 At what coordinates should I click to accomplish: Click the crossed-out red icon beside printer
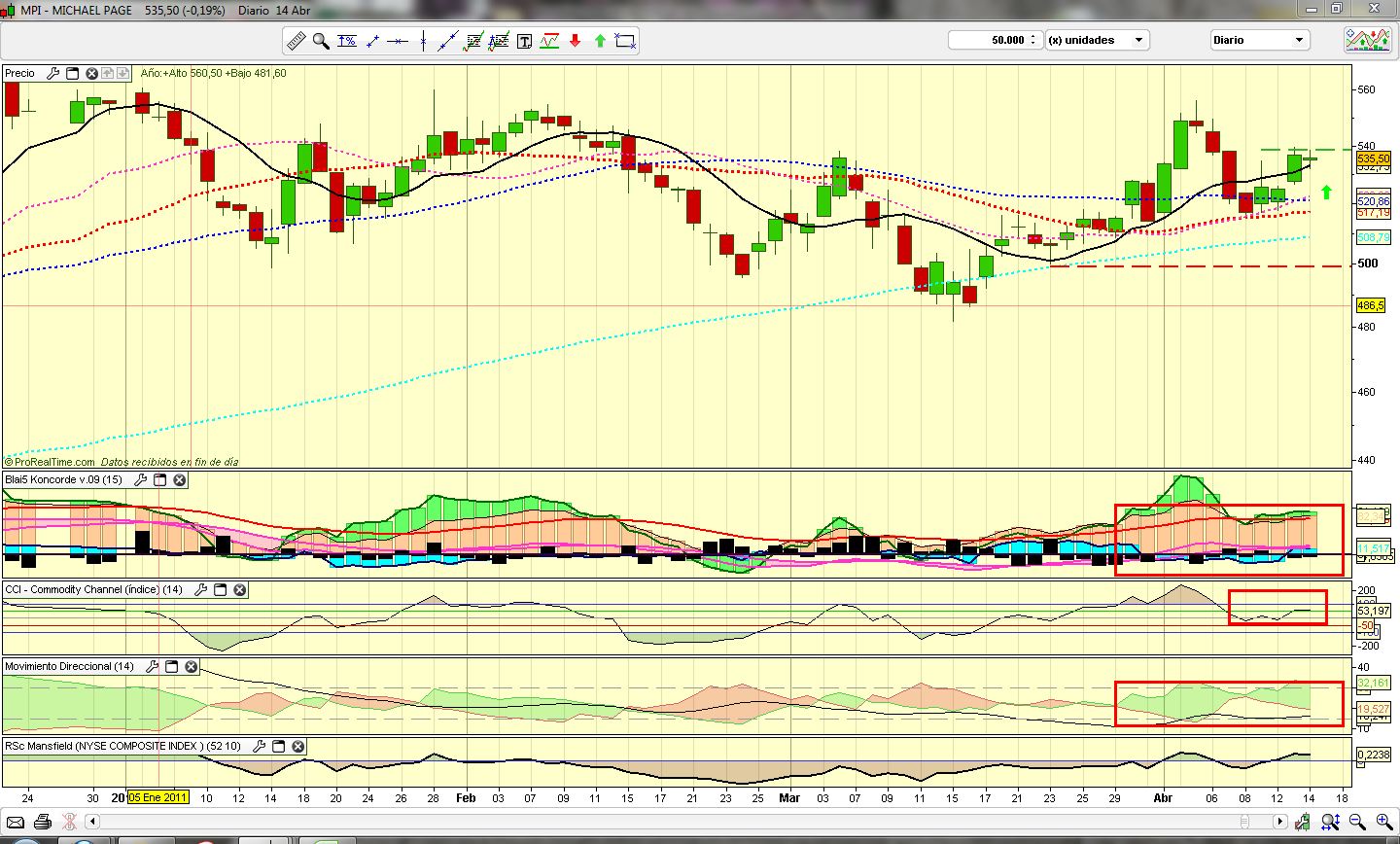point(69,822)
